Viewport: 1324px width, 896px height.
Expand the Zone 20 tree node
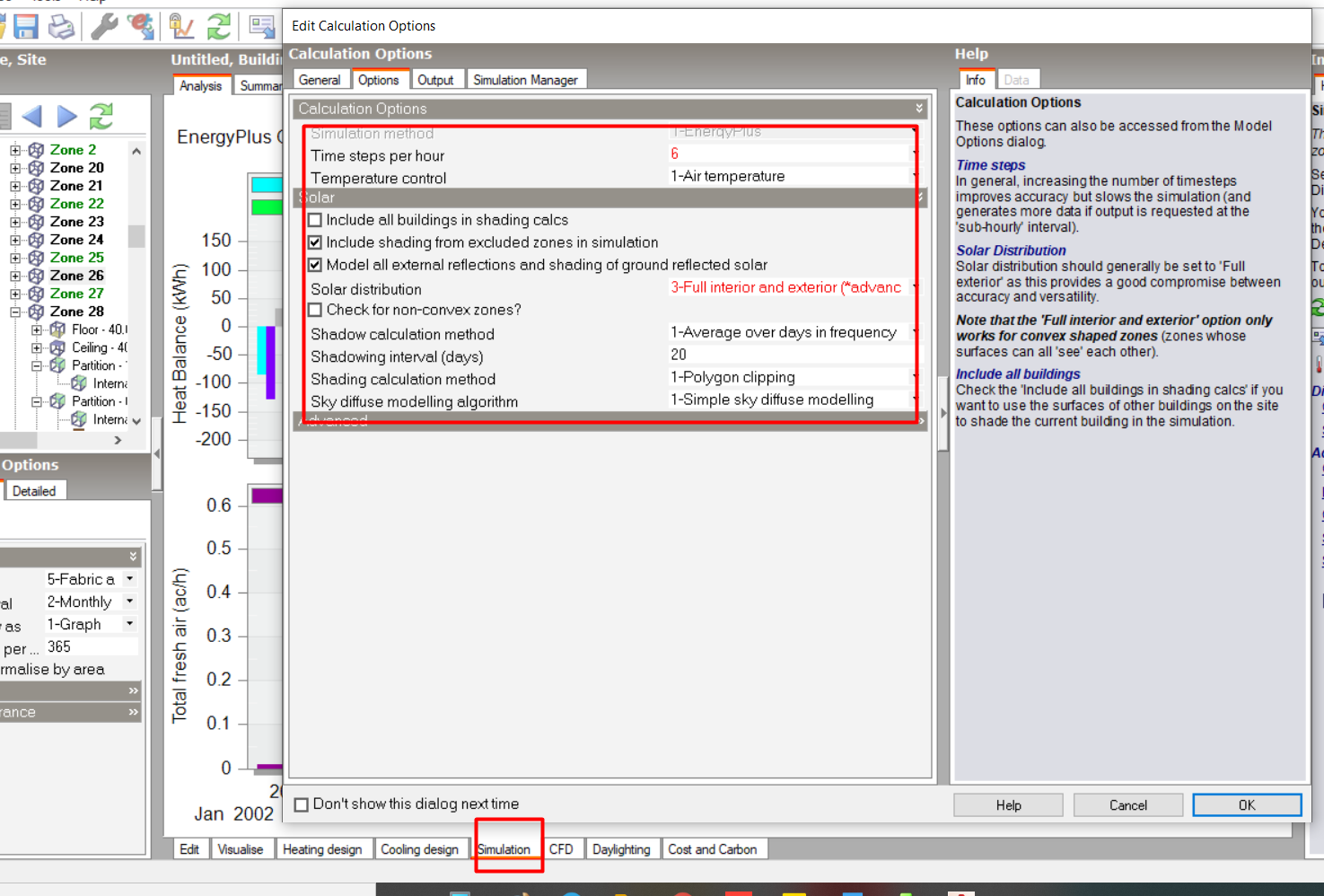click(15, 168)
